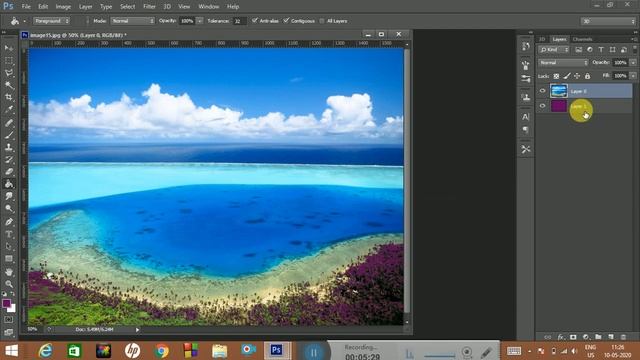Toggle lock image pixels brush icon

click(567, 76)
